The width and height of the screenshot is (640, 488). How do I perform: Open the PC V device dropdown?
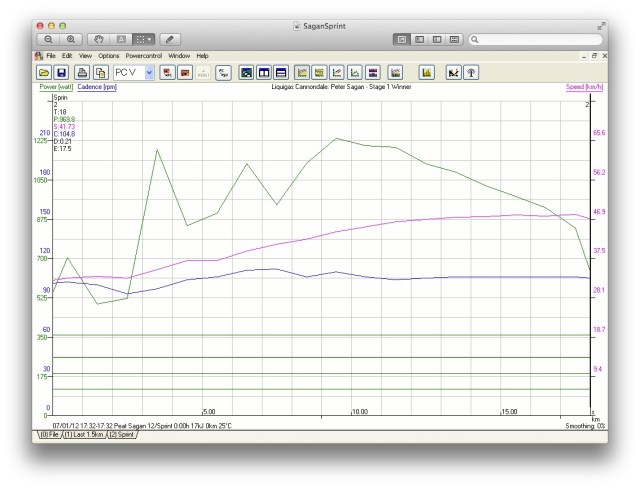[x=149, y=73]
